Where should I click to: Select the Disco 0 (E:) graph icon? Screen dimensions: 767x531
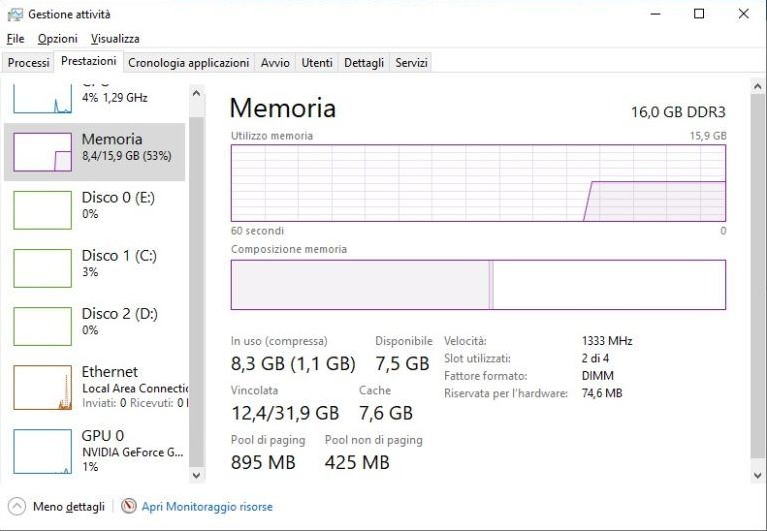(42, 210)
